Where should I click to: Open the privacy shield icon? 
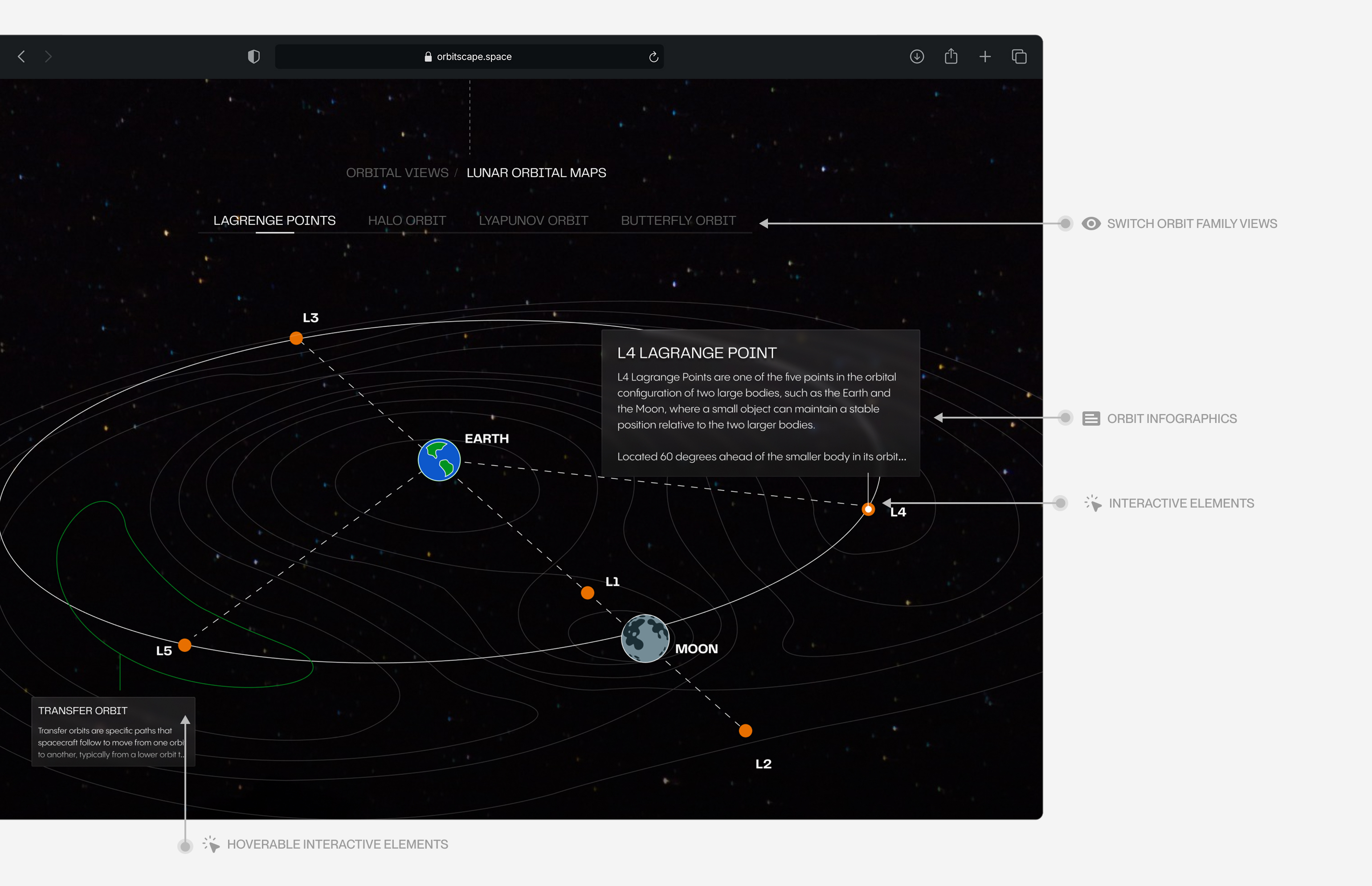pyautogui.click(x=254, y=57)
